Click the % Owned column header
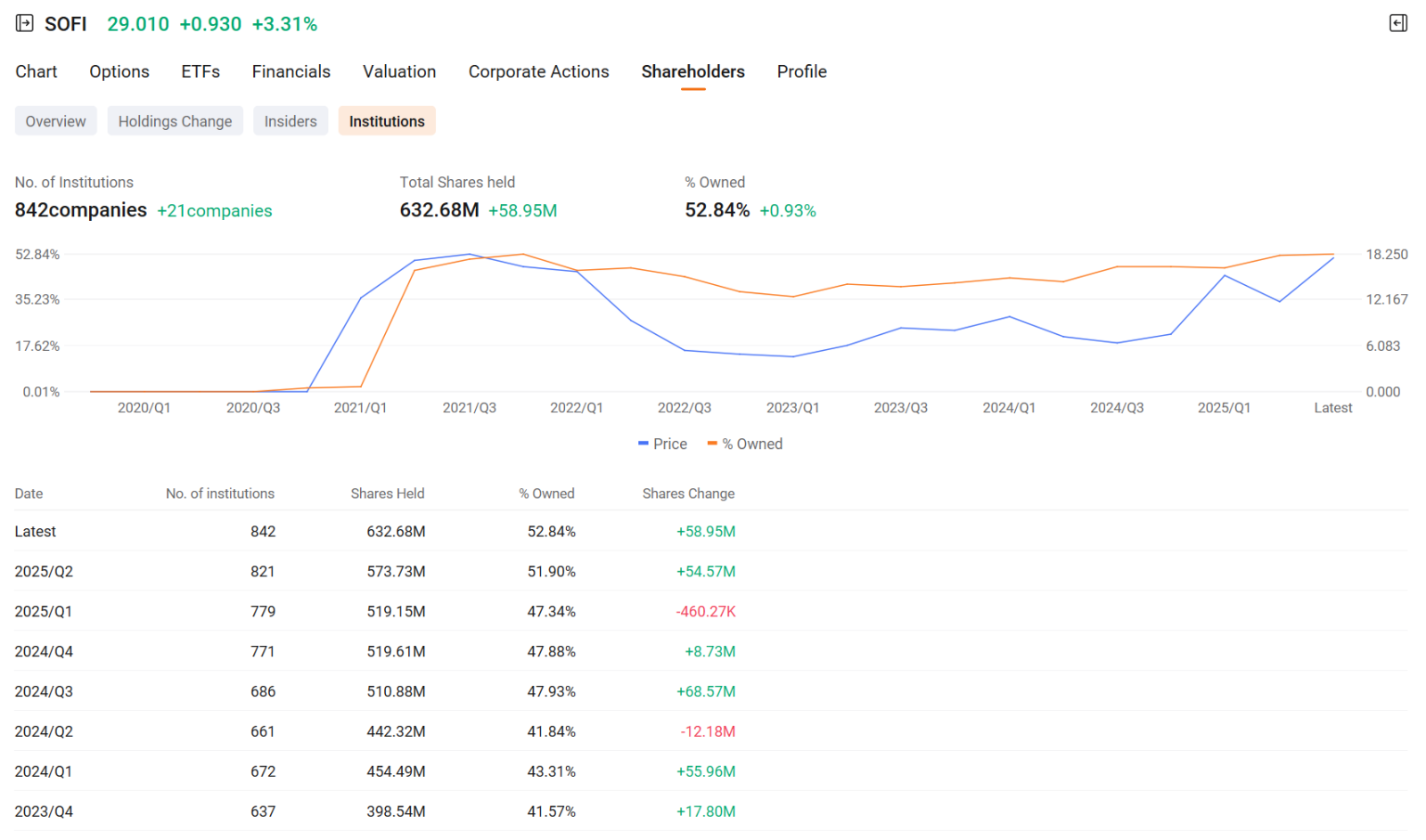 coord(547,493)
